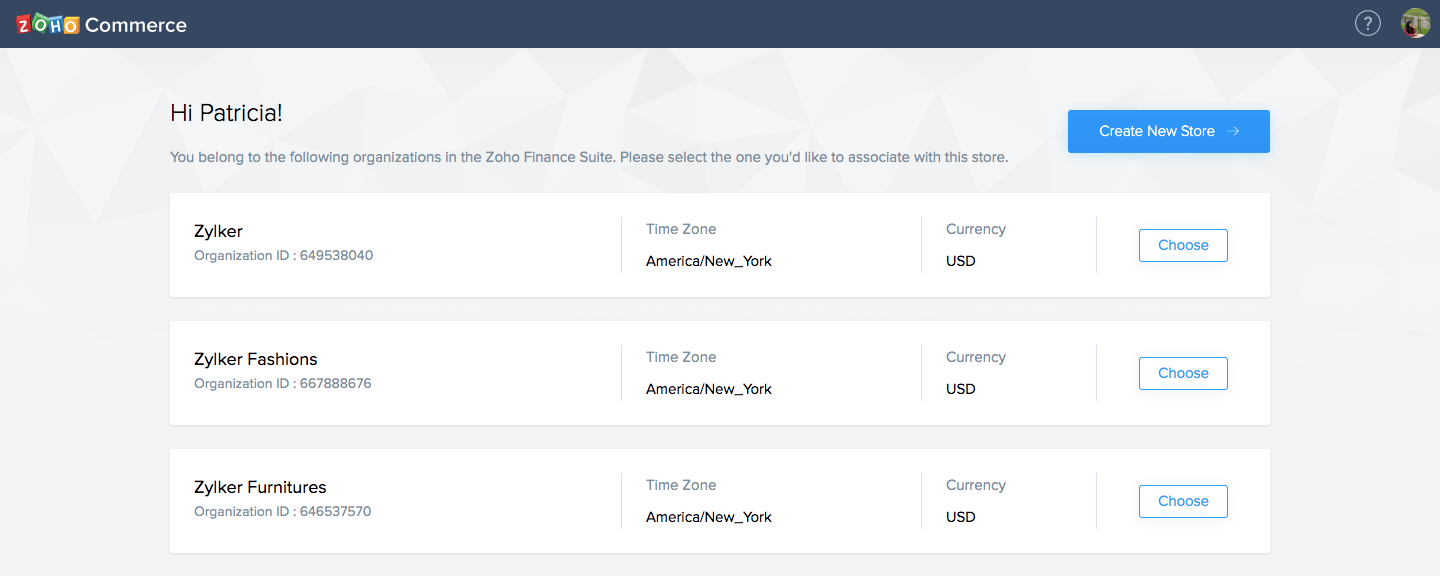Choose the Zylker organization
Screen dimensions: 1440x576
(1182, 245)
